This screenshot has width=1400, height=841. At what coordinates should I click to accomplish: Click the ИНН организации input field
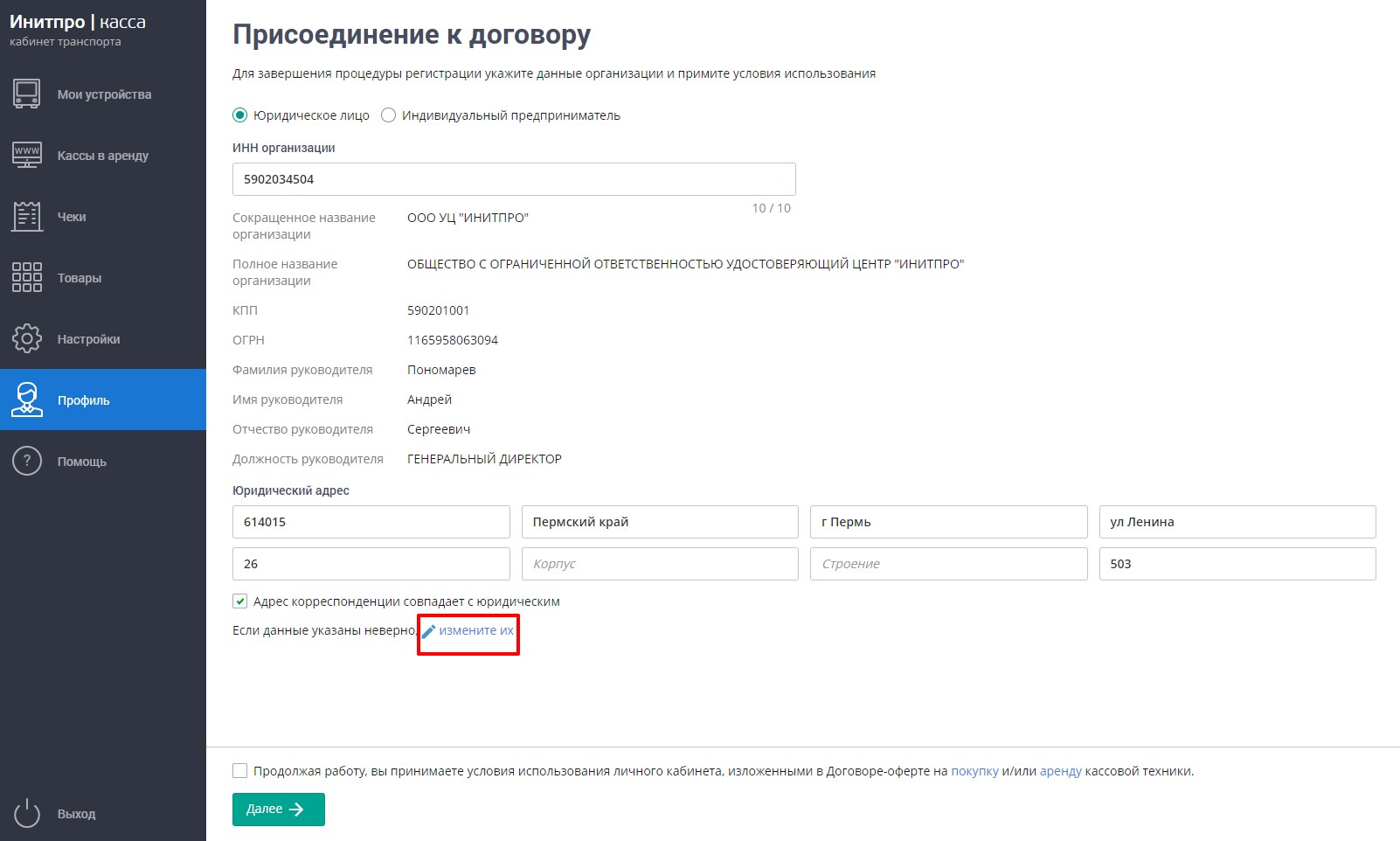514,179
